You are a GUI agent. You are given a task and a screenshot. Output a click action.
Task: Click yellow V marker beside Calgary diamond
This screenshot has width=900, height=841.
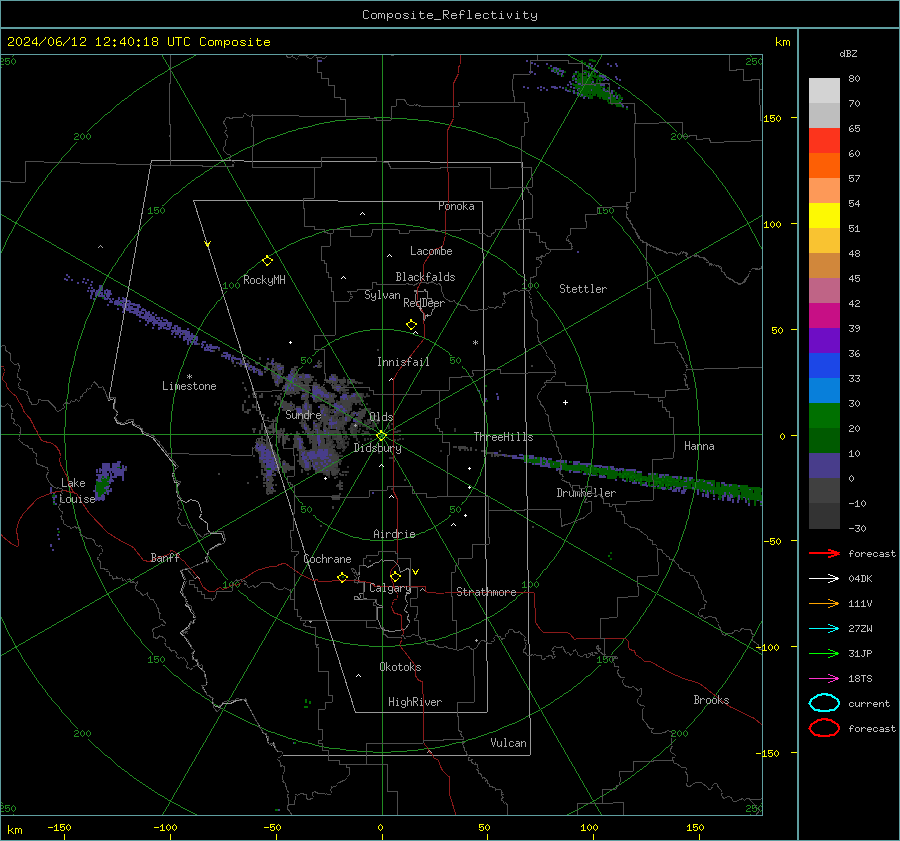click(416, 572)
